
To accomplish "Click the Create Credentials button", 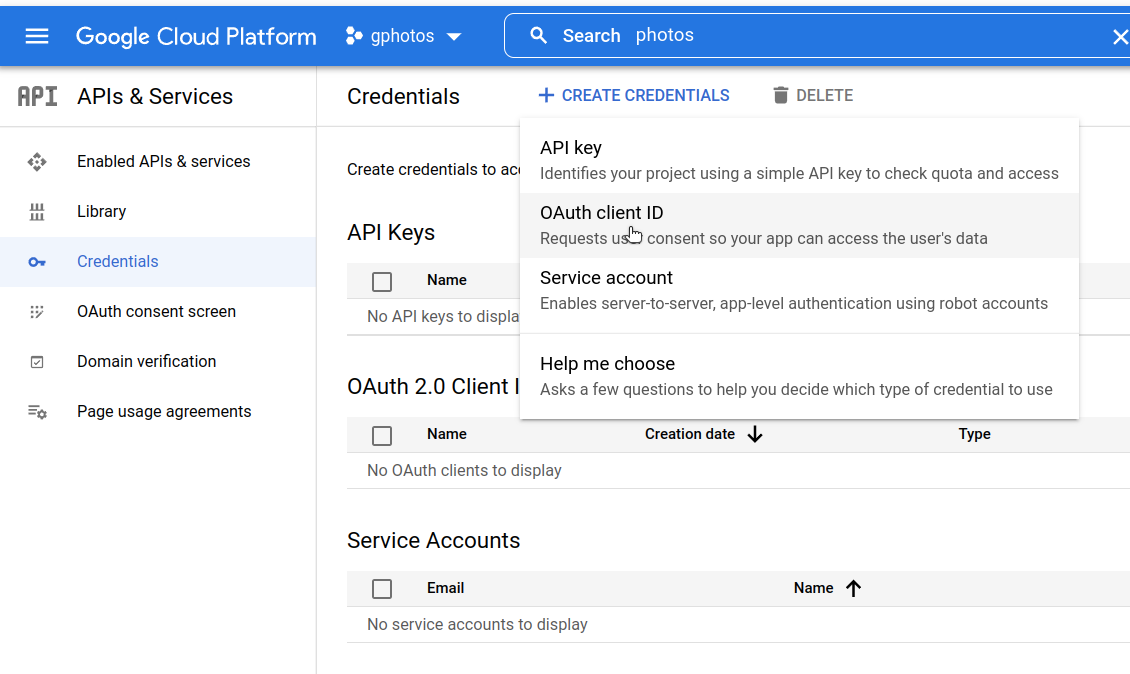I will (x=634, y=96).
